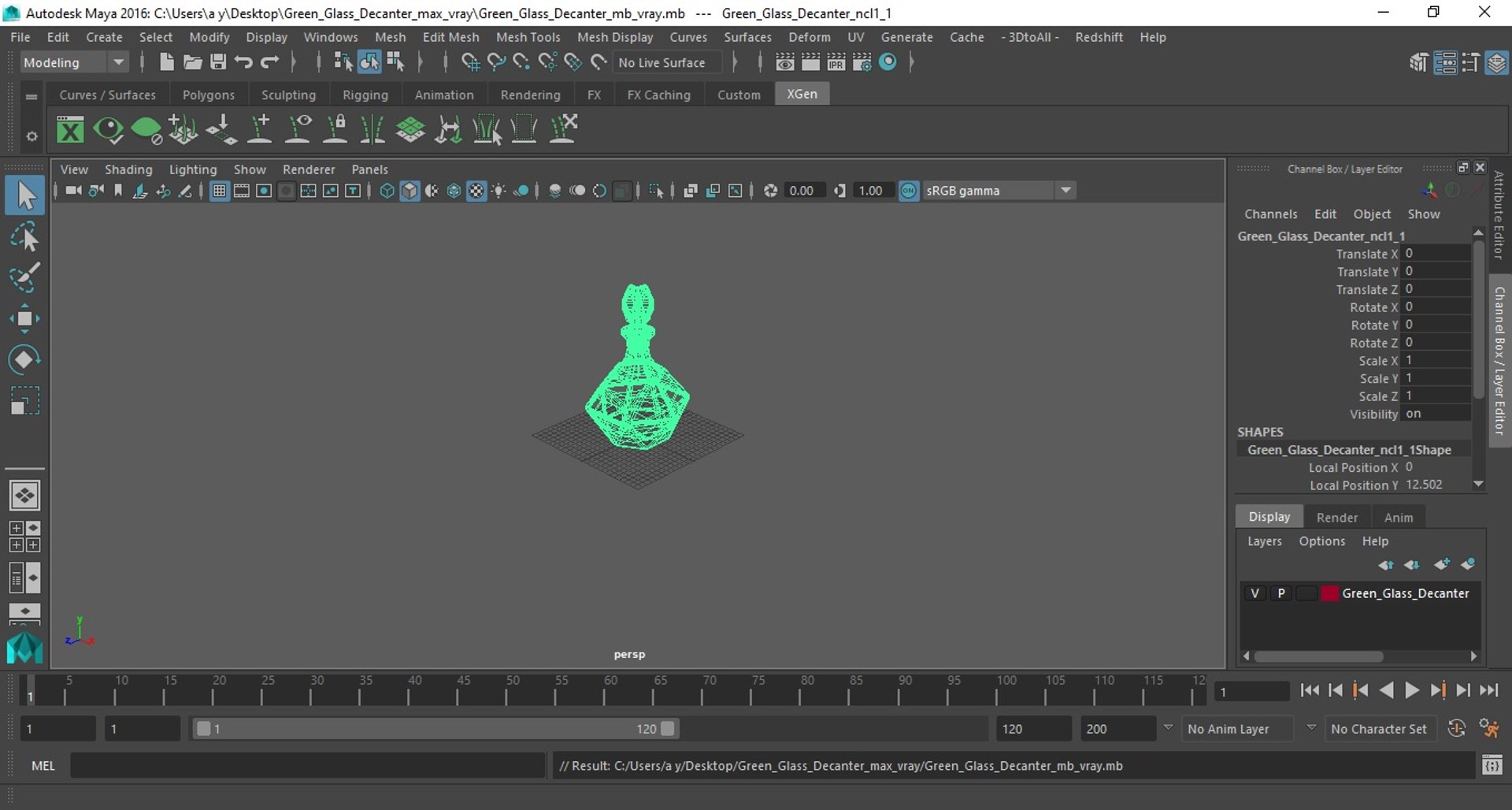
Task: Open the viewport Panels menu
Action: click(x=369, y=169)
